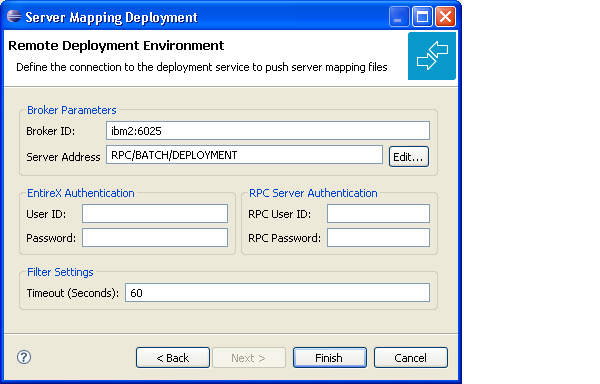Click the Timeout (Seconds): label
600x384 pixels.
[x=72, y=293]
